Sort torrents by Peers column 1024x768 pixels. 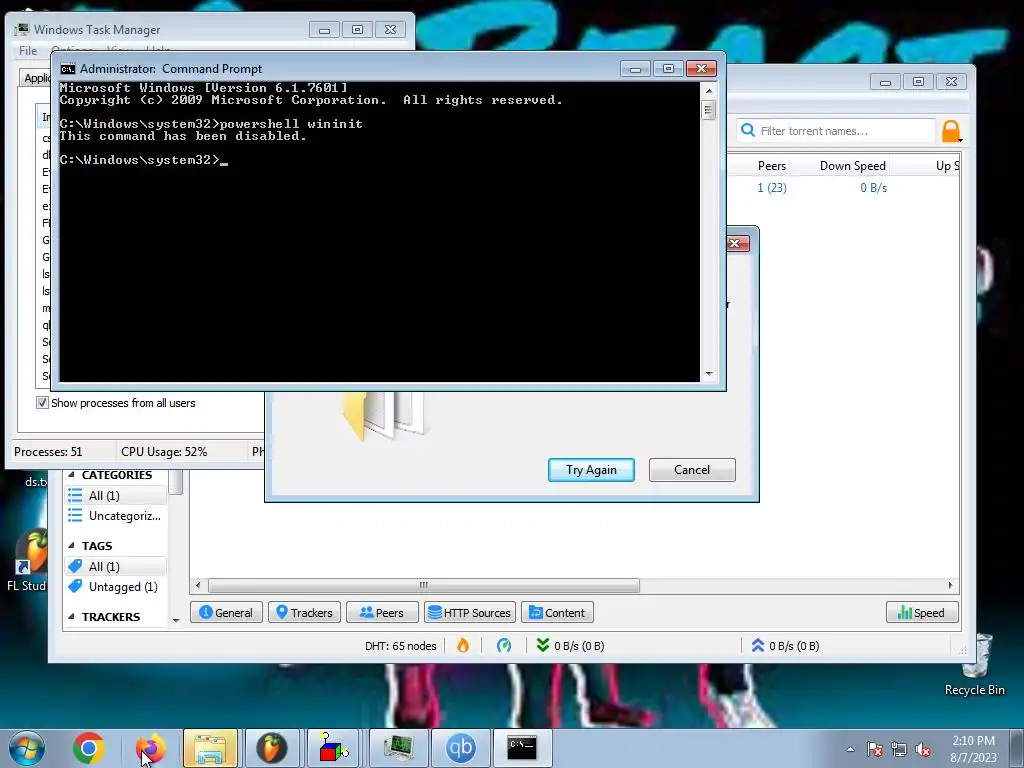pos(771,166)
